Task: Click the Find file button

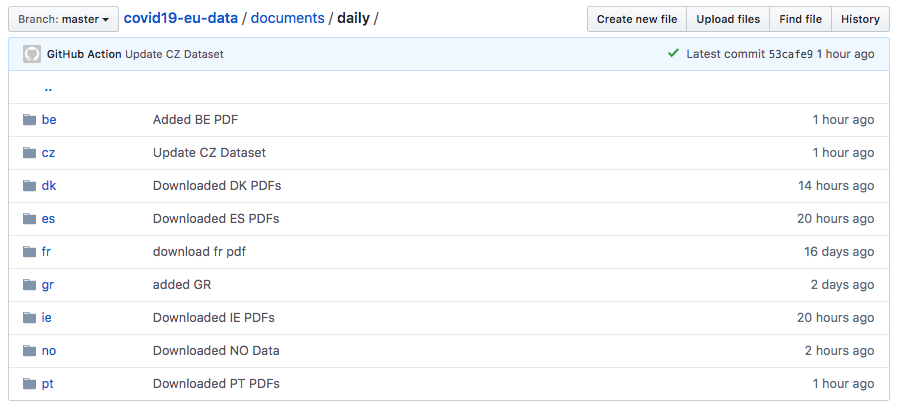Action: (800, 19)
